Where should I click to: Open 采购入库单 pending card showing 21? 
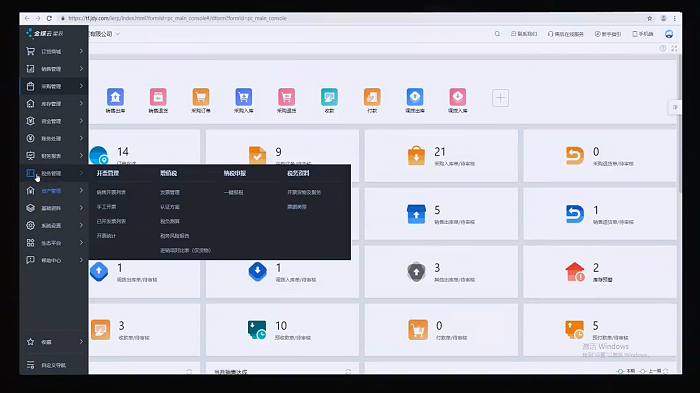point(441,155)
